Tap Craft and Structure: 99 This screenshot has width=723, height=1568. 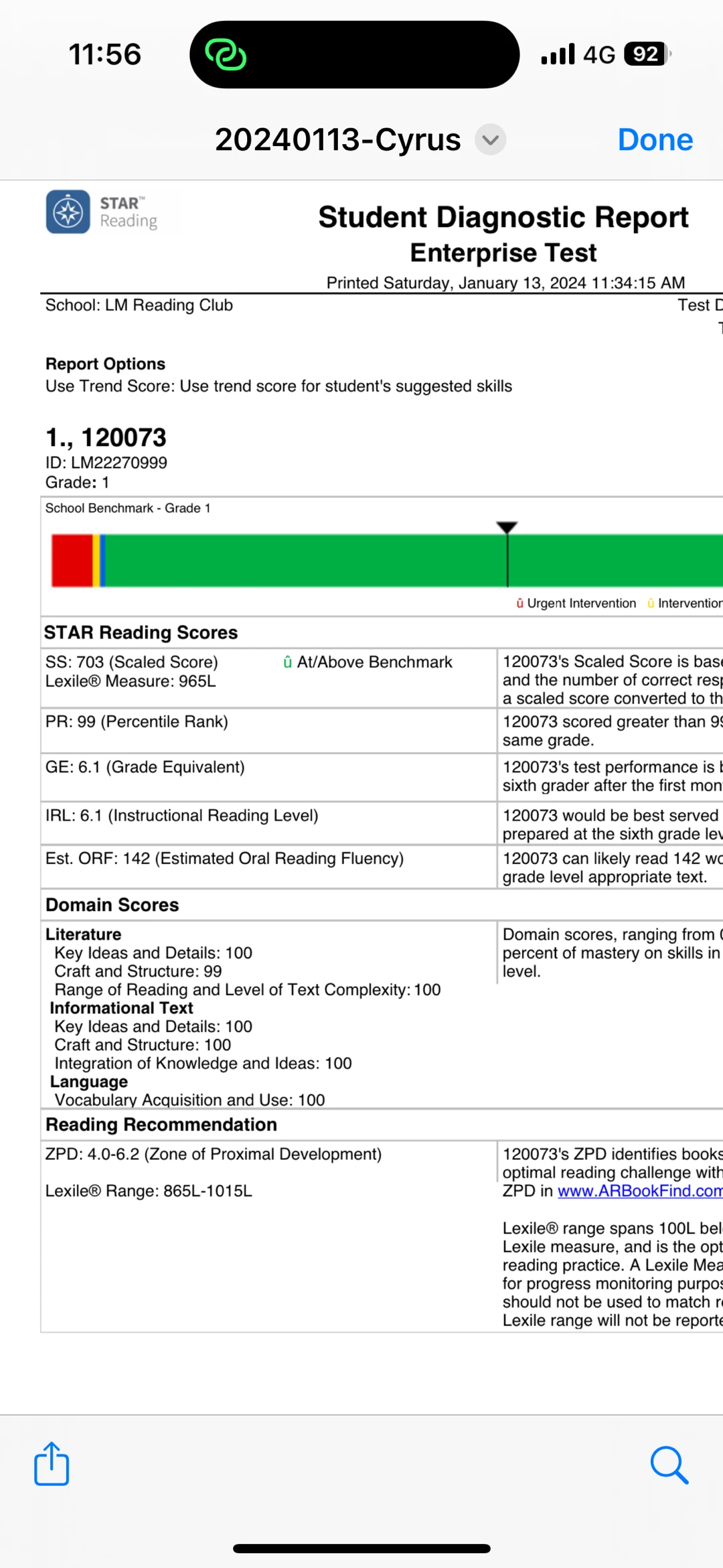point(138,971)
